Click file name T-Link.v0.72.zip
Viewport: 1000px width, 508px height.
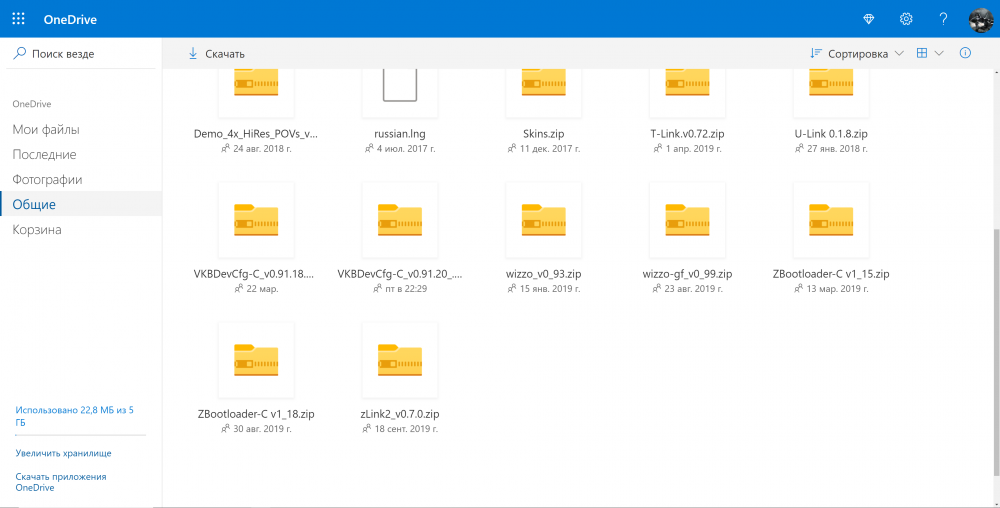pyautogui.click(x=688, y=134)
